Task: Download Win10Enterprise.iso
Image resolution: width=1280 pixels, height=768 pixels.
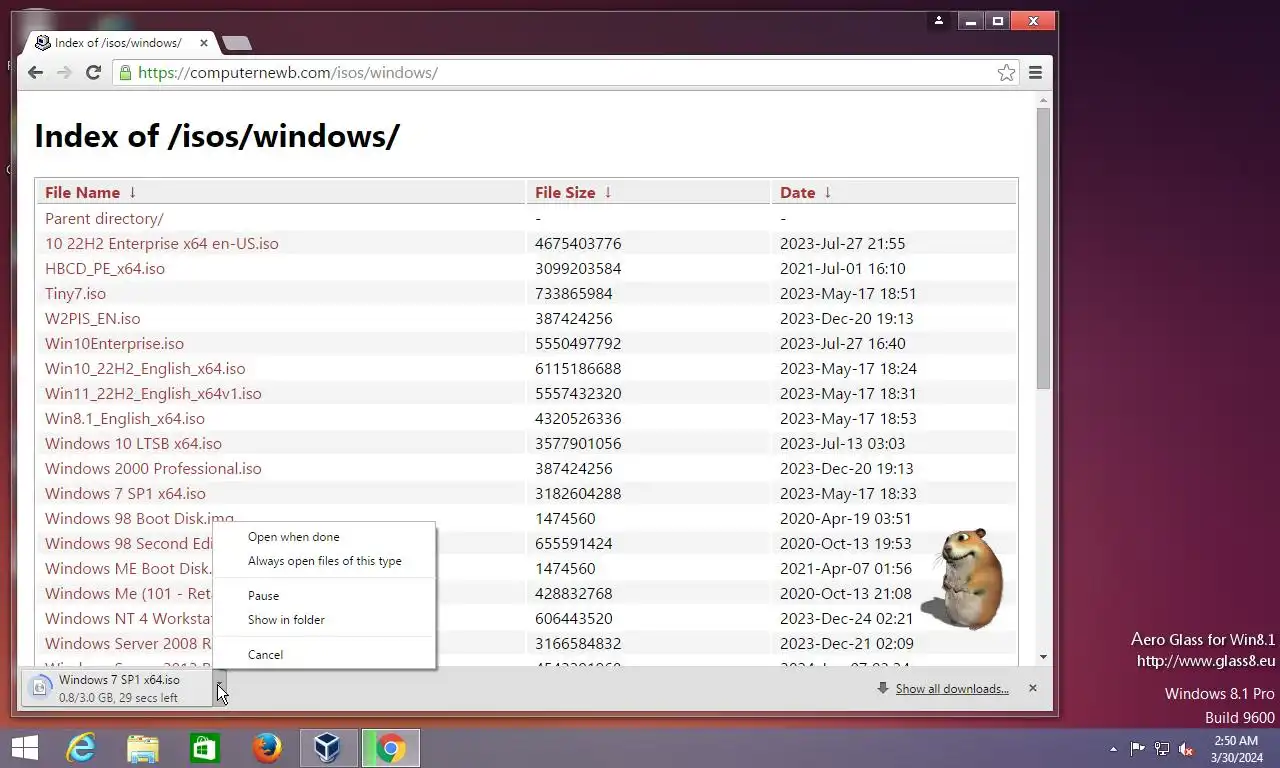Action: point(114,343)
